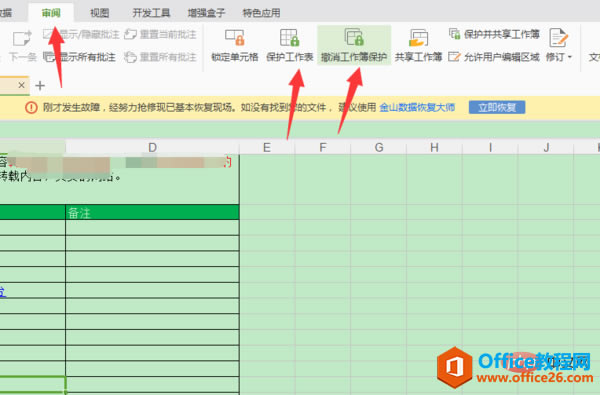Click 重置当前批注
600x395 pixels.
tap(160, 34)
